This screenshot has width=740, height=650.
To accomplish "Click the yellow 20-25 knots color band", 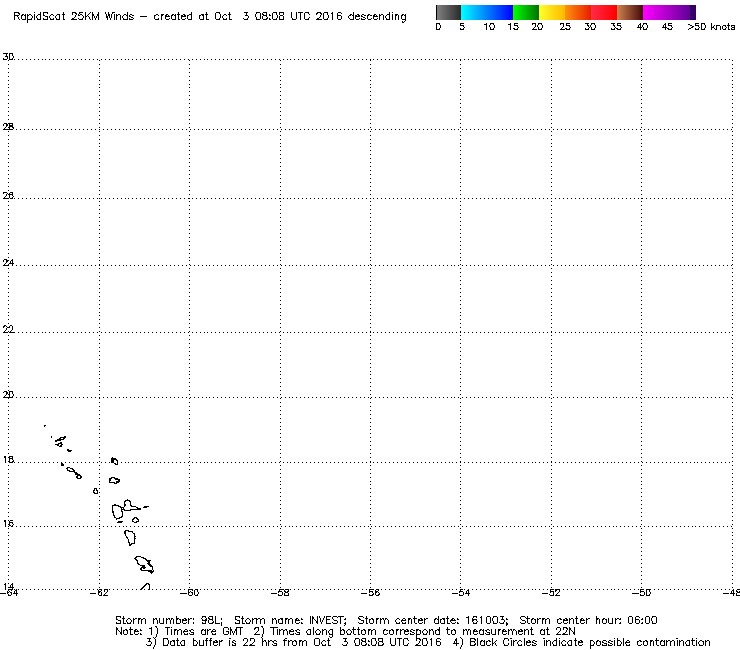I will click(552, 12).
